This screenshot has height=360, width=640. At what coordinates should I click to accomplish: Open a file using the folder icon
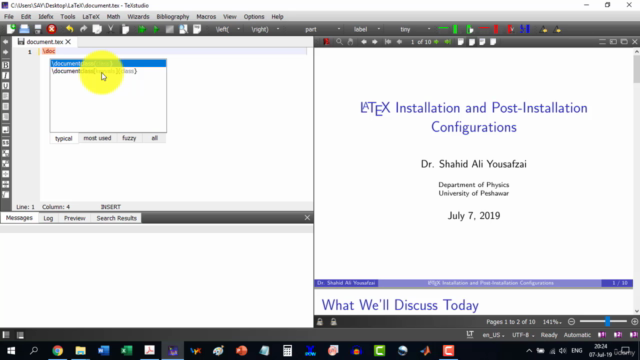[x=24, y=29]
